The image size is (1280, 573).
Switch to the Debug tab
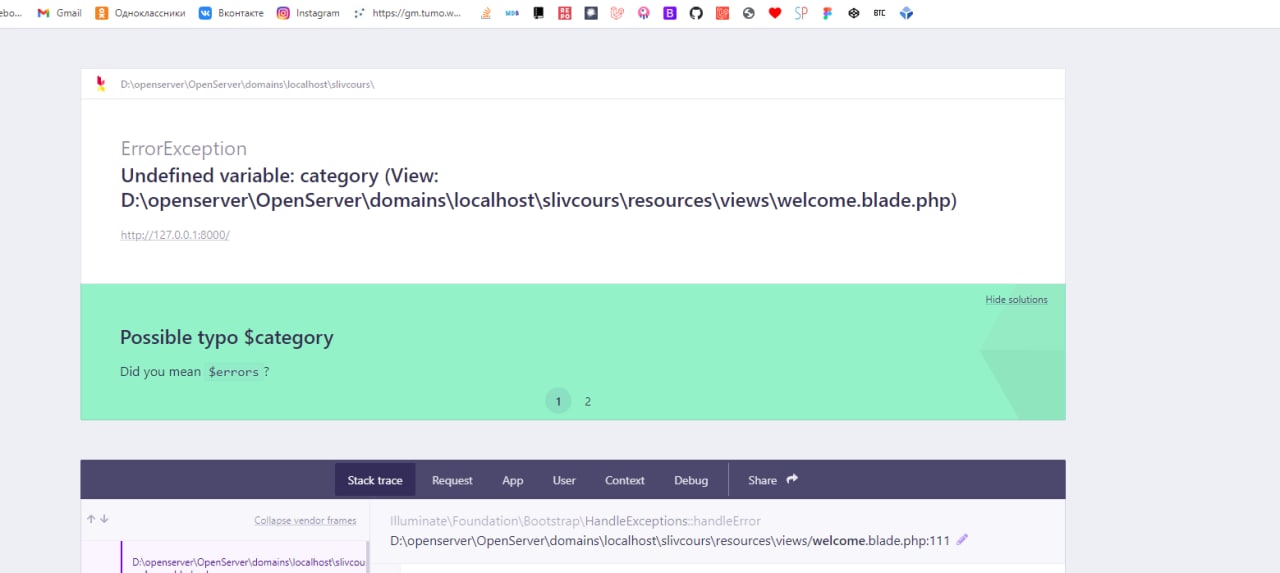point(691,480)
